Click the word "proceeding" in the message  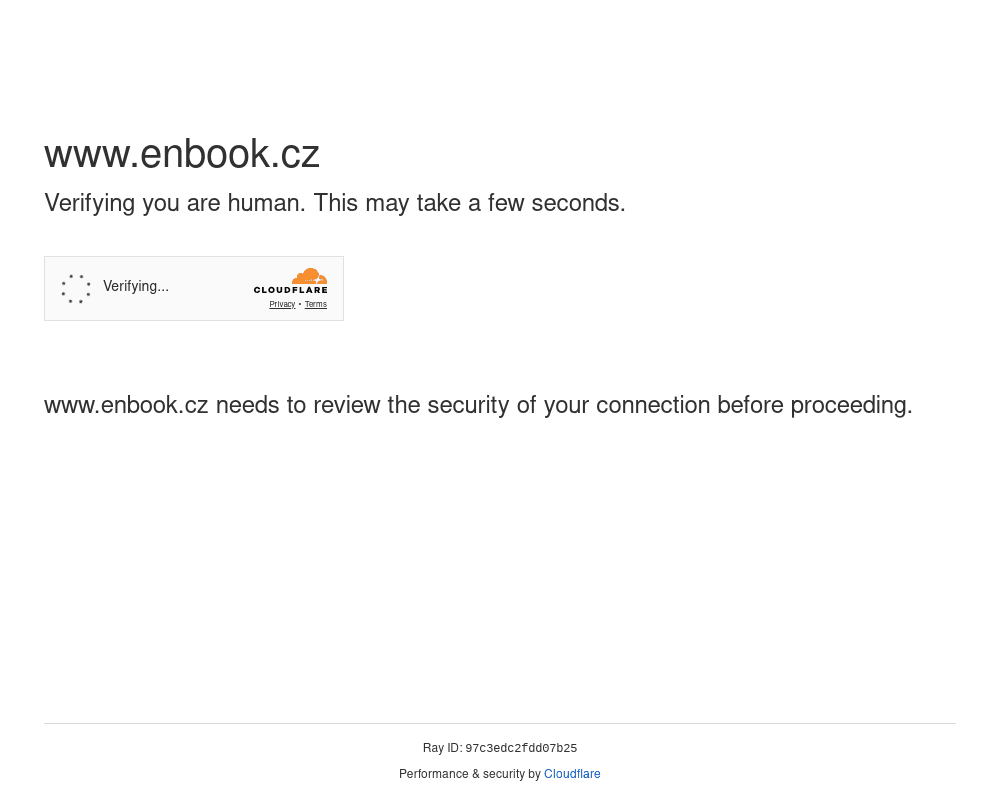pos(848,405)
